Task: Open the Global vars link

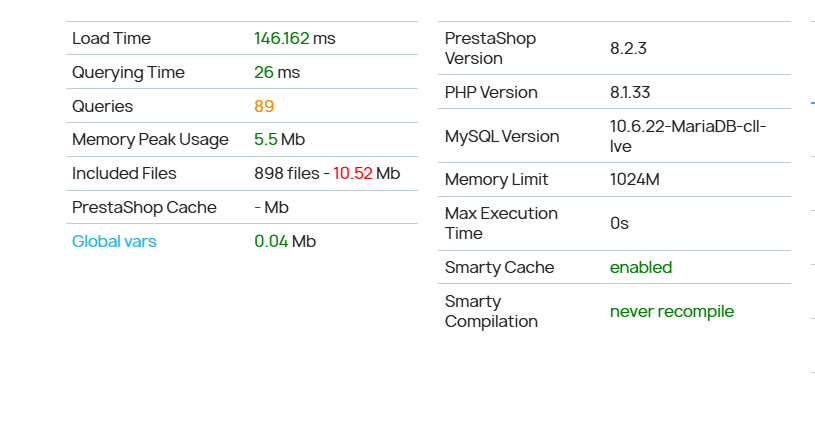Action: [x=114, y=241]
